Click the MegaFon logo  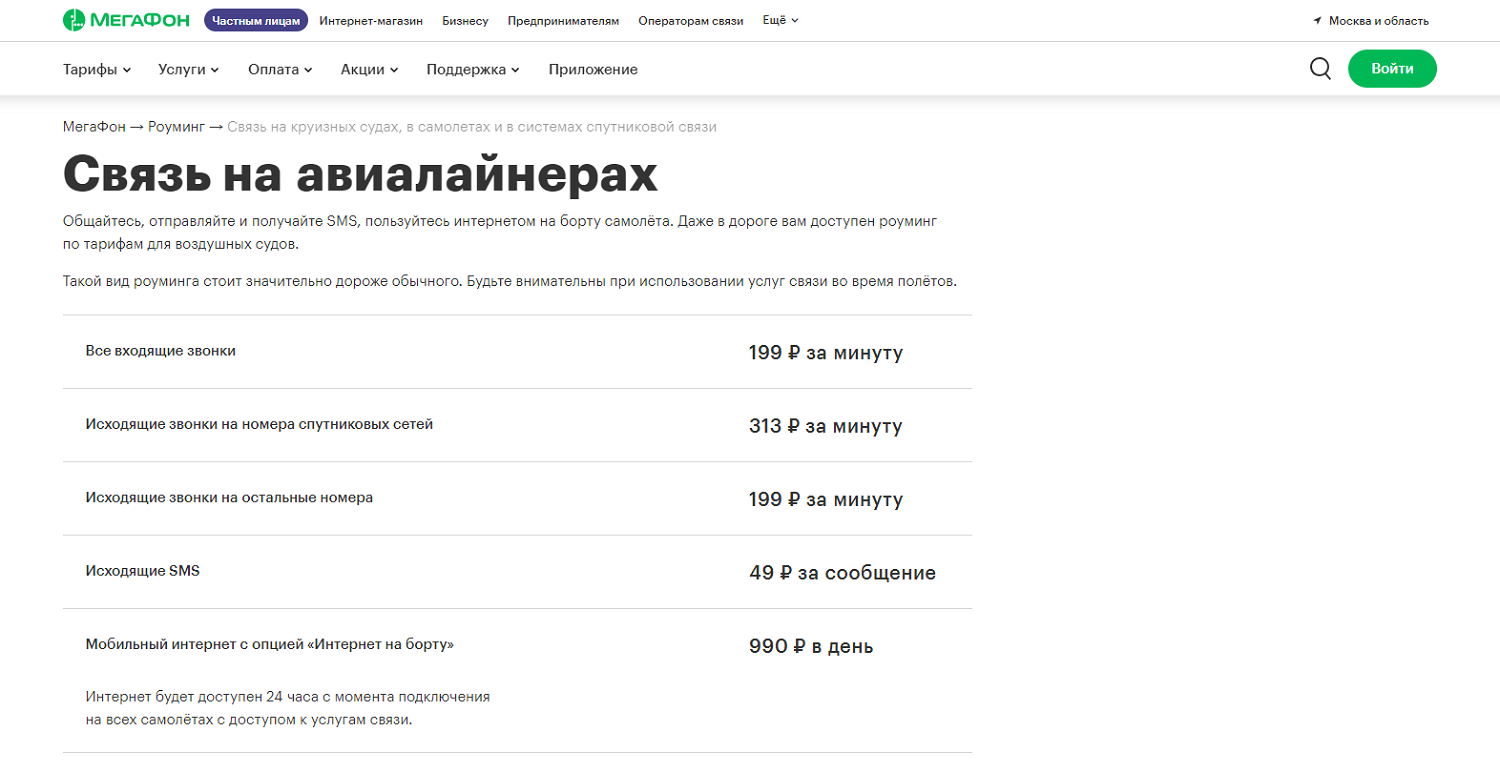(x=128, y=20)
